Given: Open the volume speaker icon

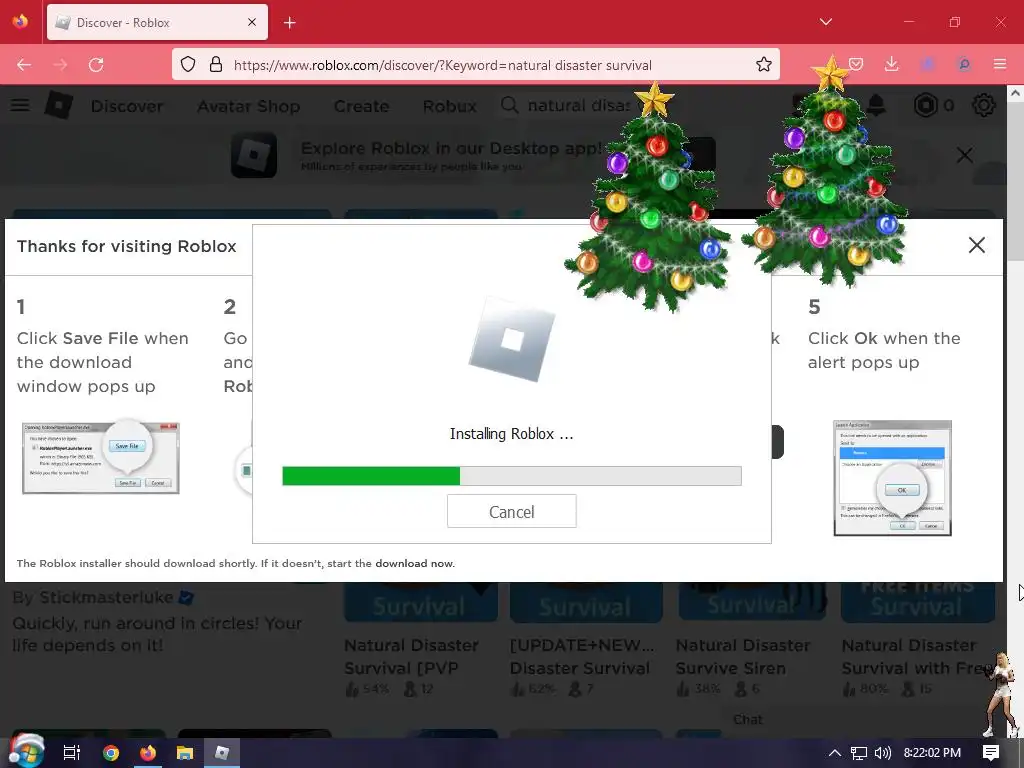Looking at the screenshot, I should (x=882, y=753).
